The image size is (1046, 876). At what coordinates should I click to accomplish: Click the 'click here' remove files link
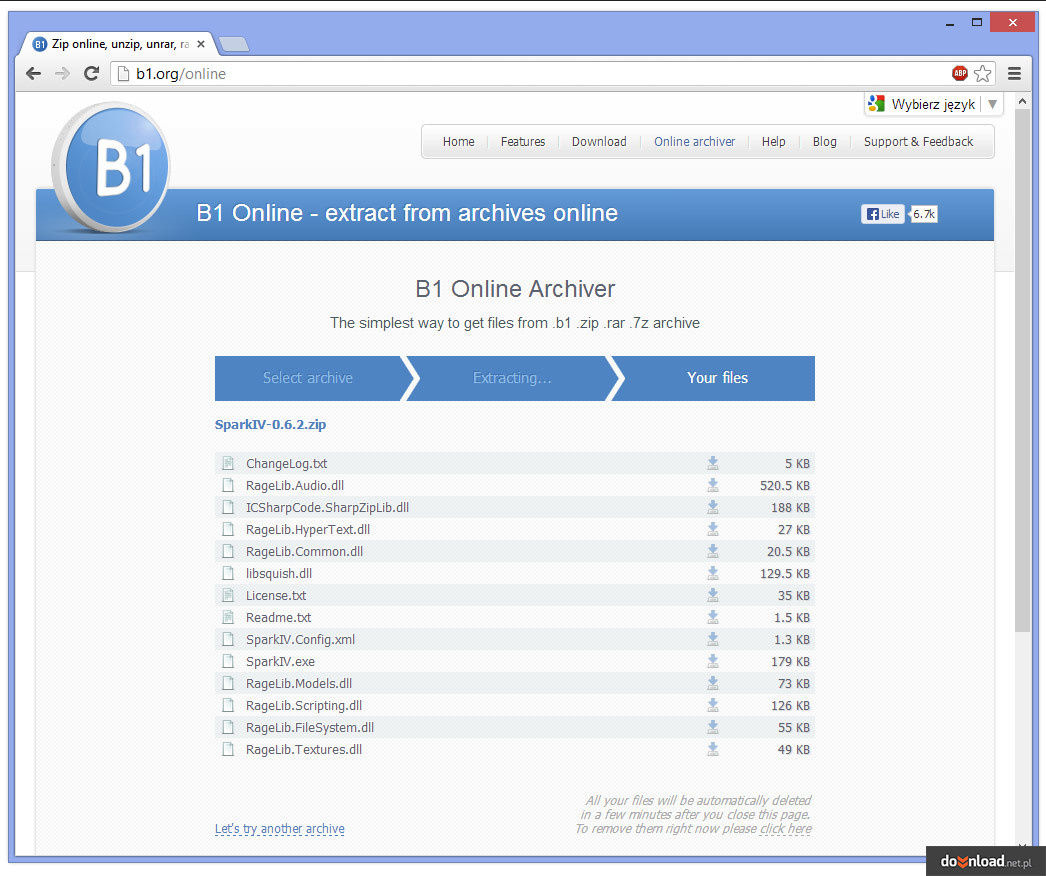click(x=786, y=829)
